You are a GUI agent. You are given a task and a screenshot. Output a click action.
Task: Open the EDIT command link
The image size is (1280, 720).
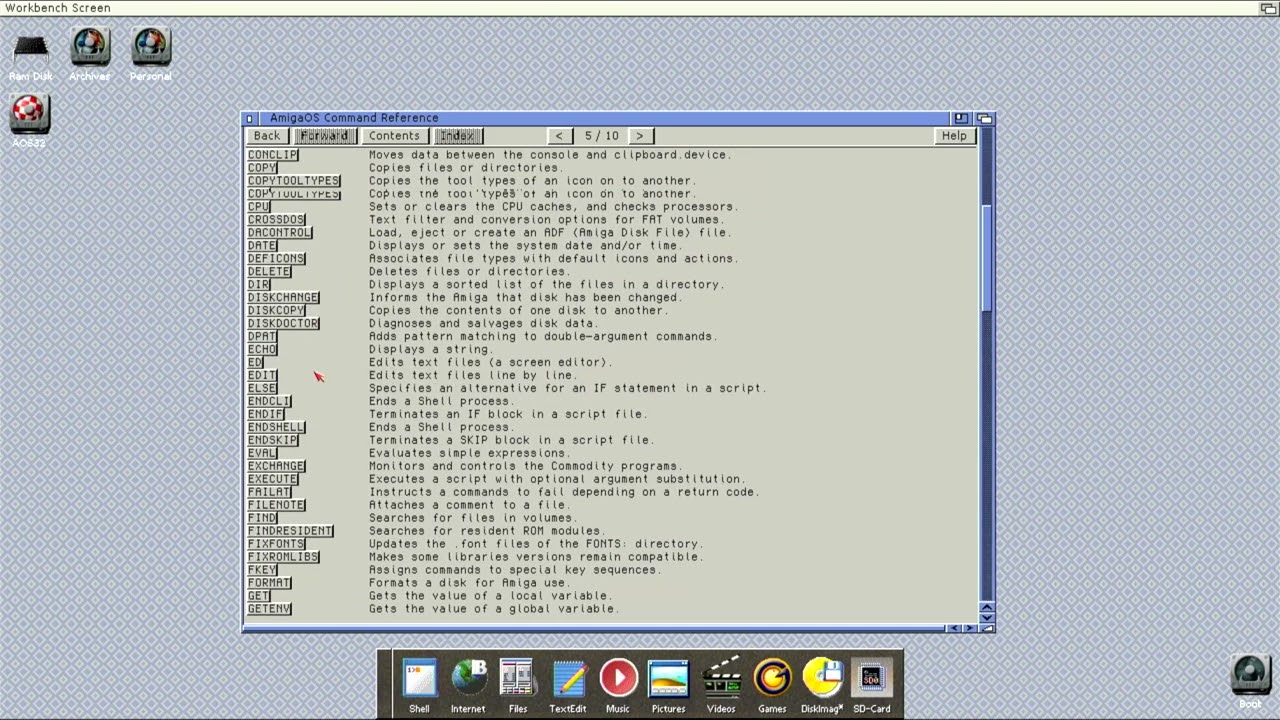(262, 376)
